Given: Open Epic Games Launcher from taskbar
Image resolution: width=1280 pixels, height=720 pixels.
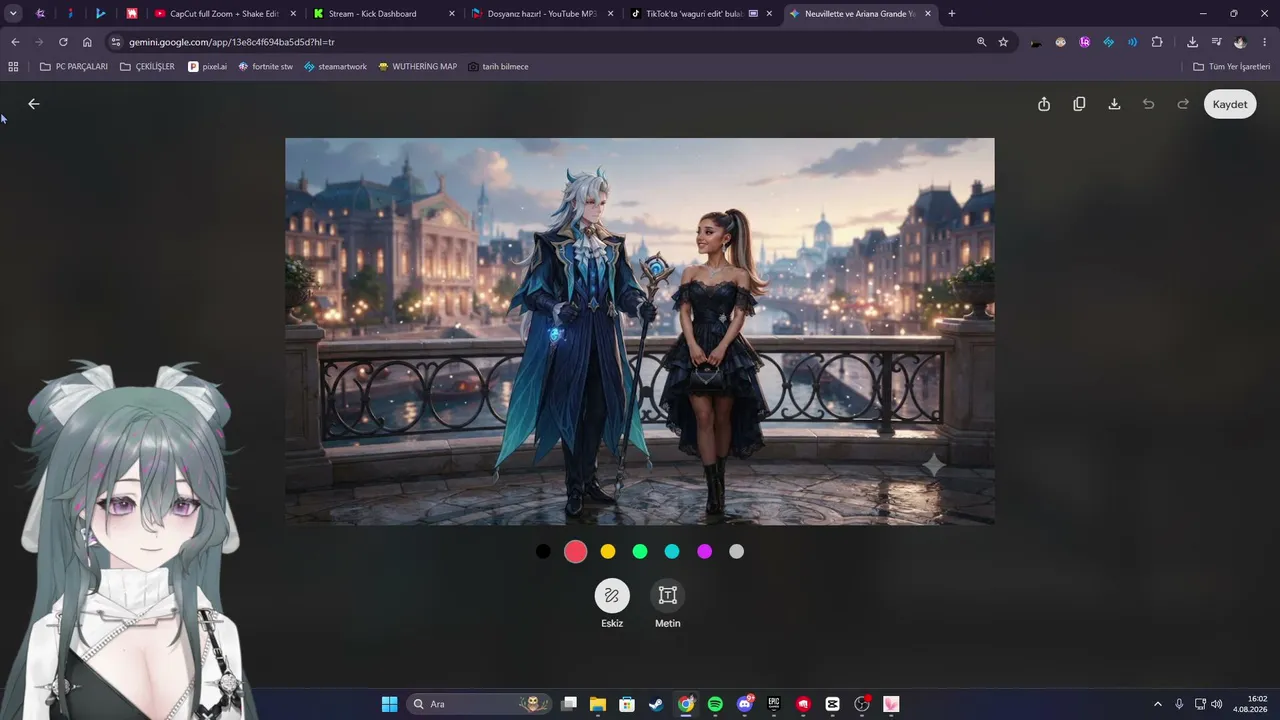Looking at the screenshot, I should point(774,704).
